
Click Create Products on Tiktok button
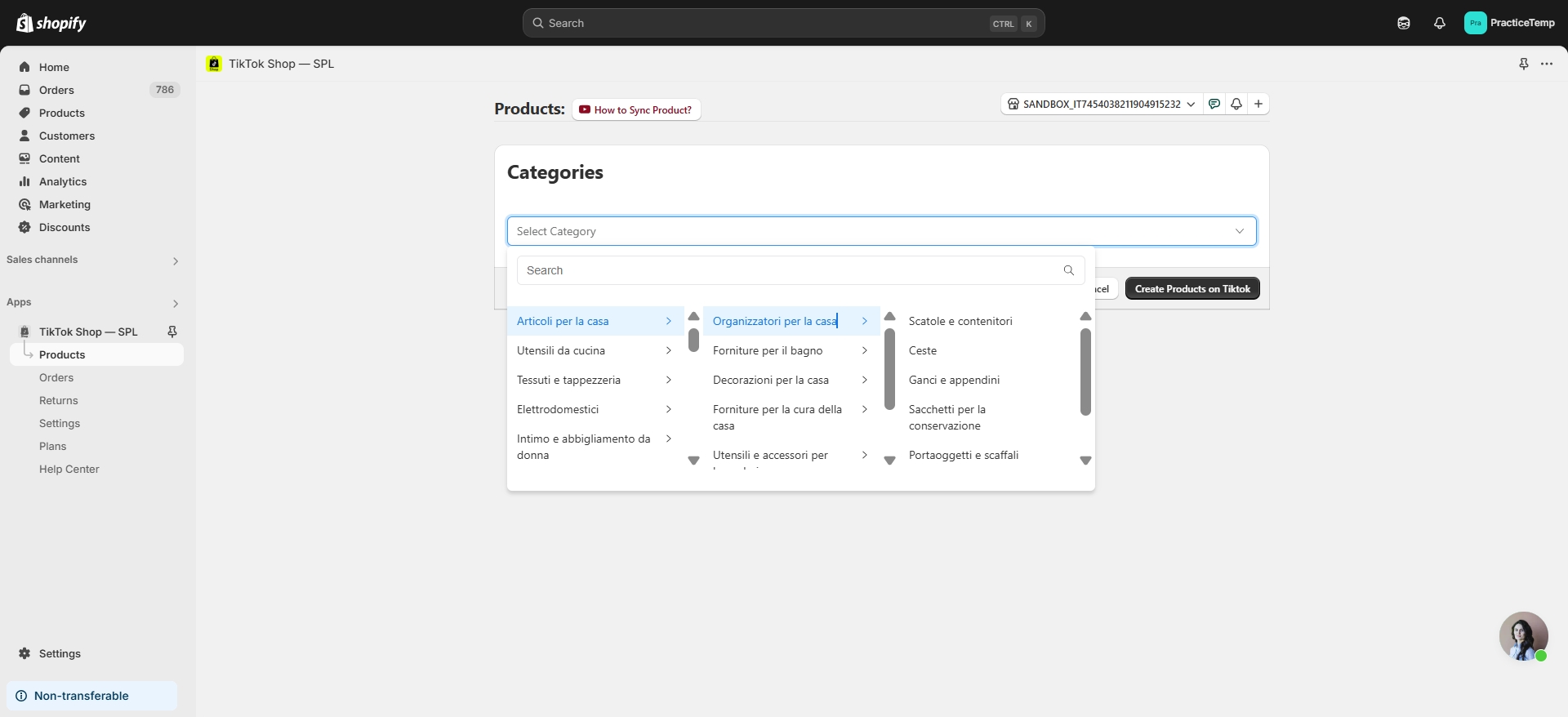click(1192, 288)
